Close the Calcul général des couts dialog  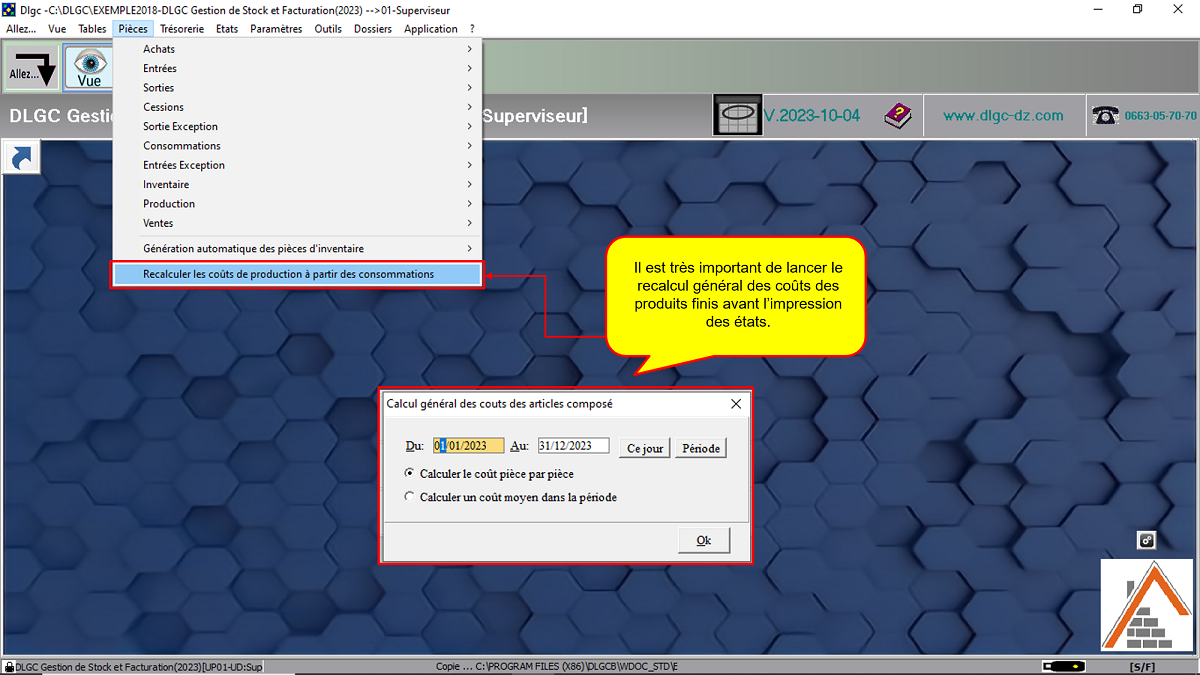[x=736, y=404]
